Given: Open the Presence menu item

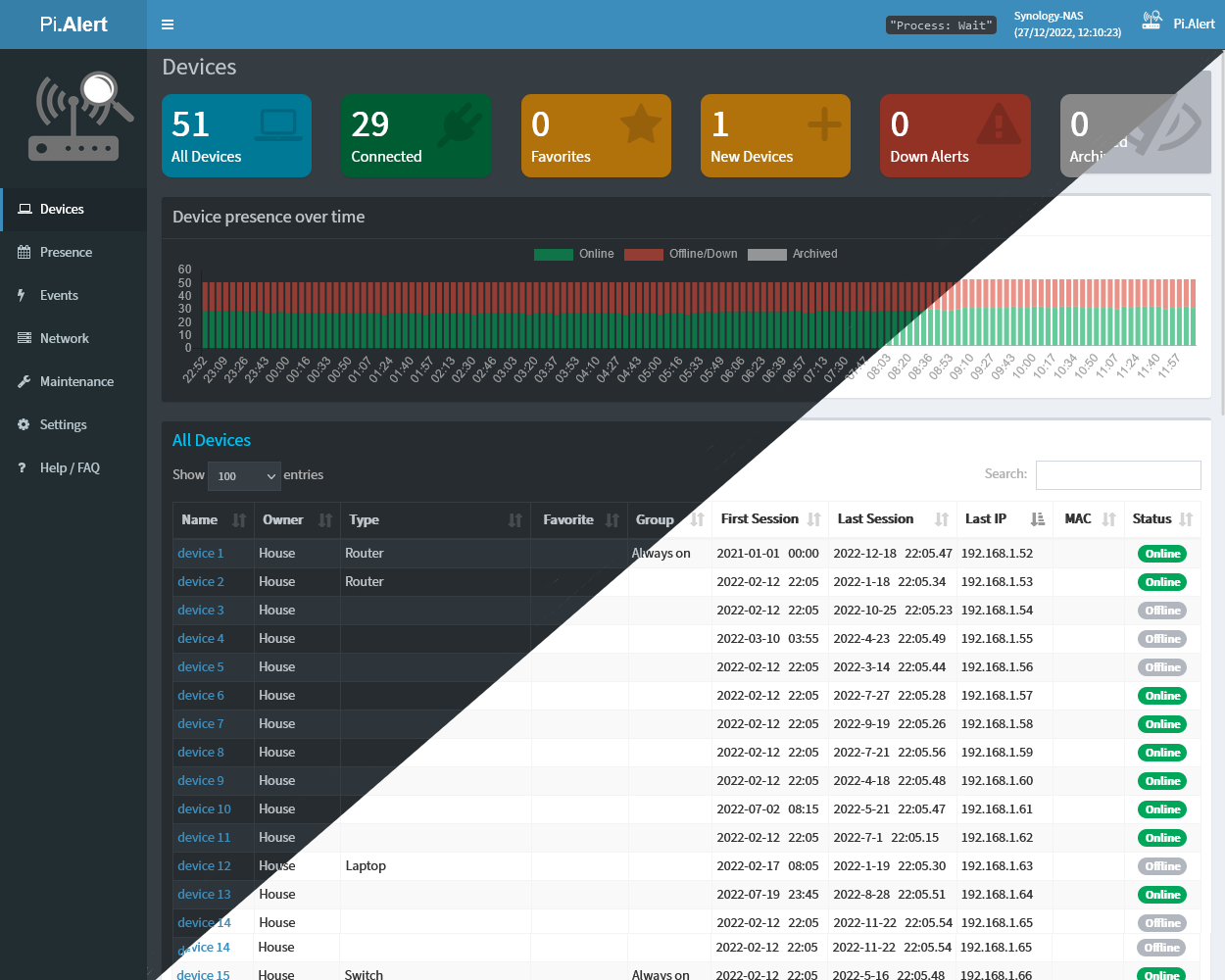Looking at the screenshot, I should [66, 253].
